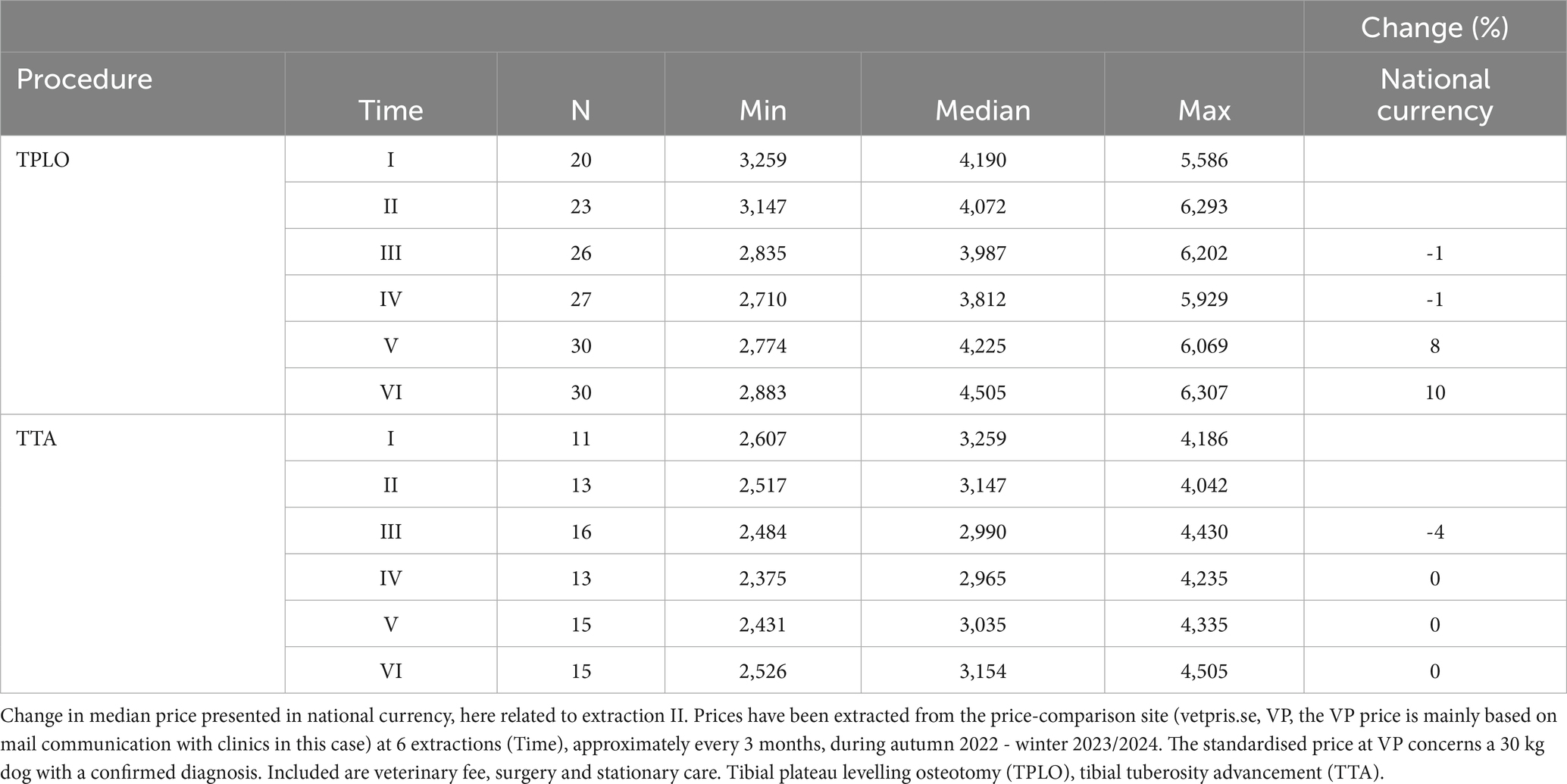Click the TTA procedure row label

point(36,439)
